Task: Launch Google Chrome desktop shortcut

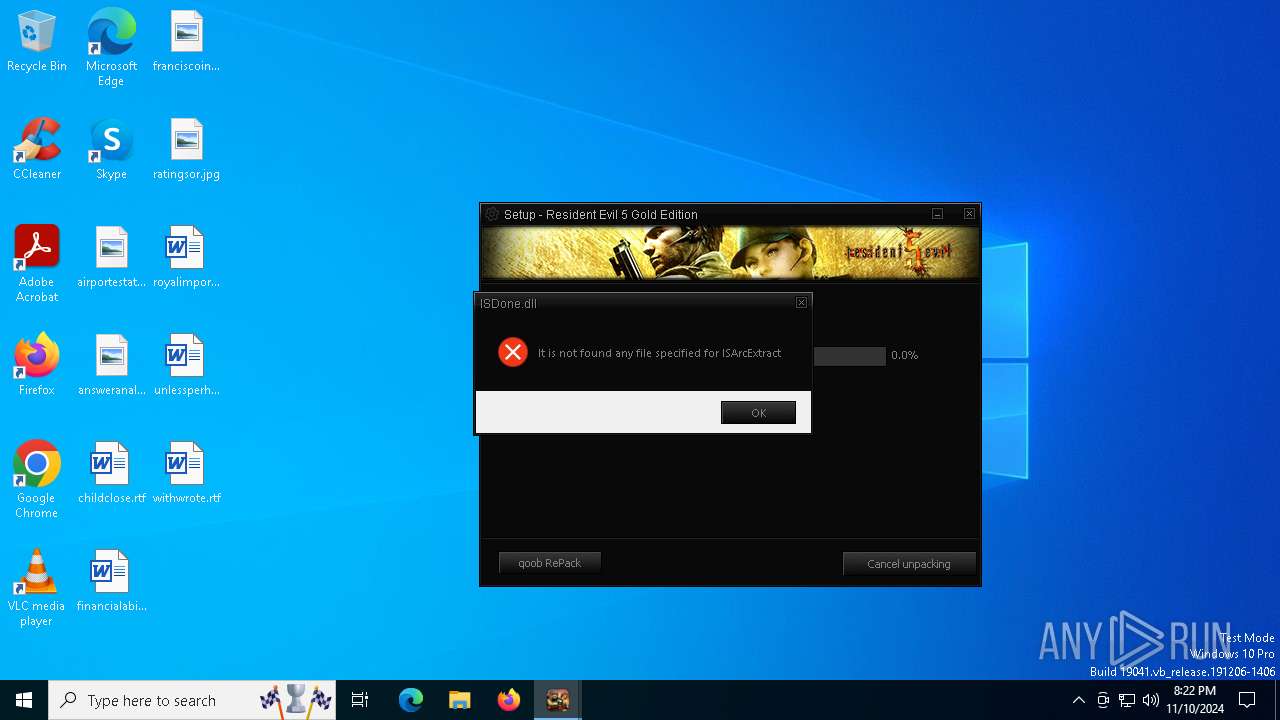Action: tap(37, 480)
